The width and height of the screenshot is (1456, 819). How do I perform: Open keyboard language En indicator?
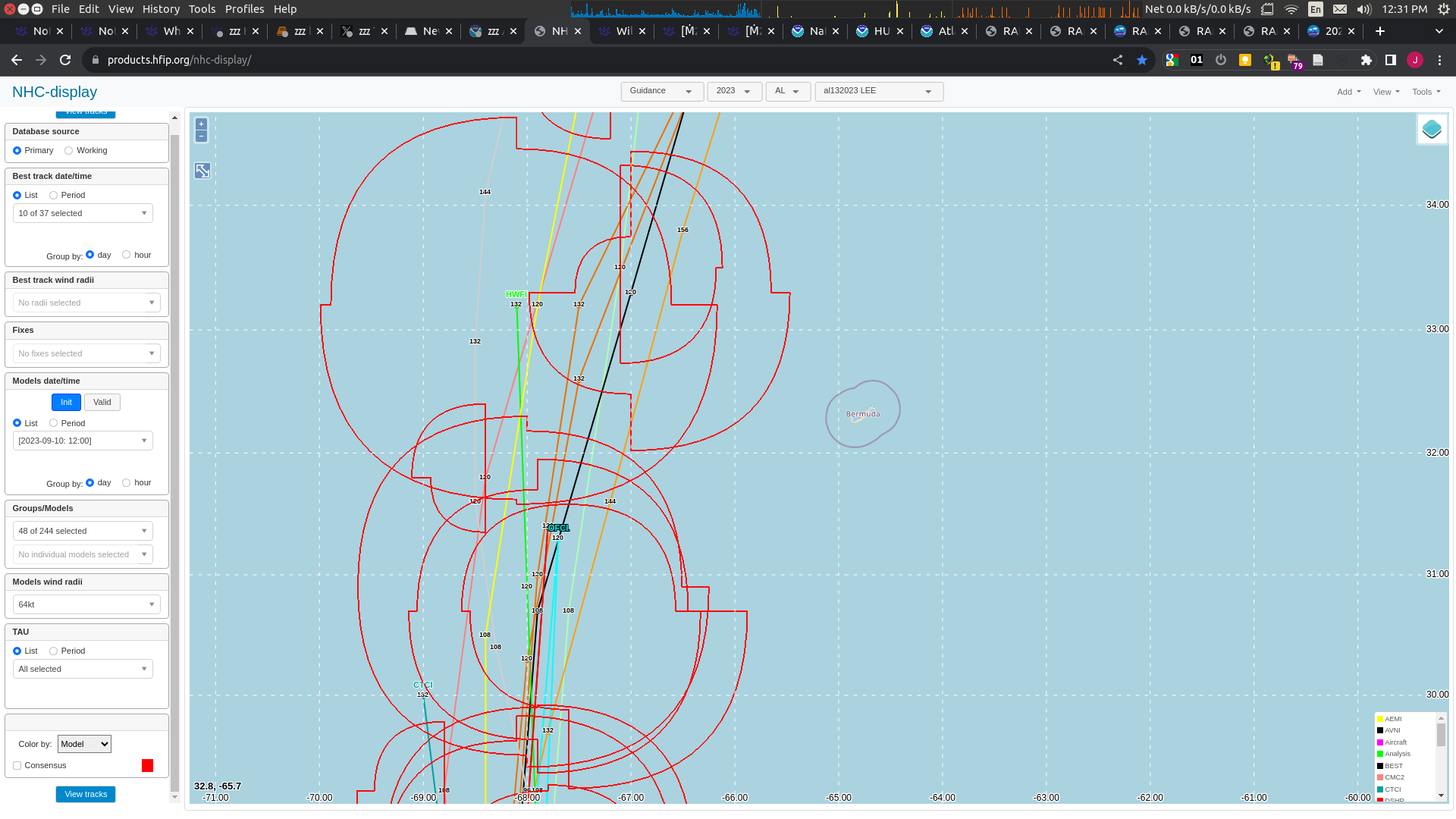[x=1316, y=9]
